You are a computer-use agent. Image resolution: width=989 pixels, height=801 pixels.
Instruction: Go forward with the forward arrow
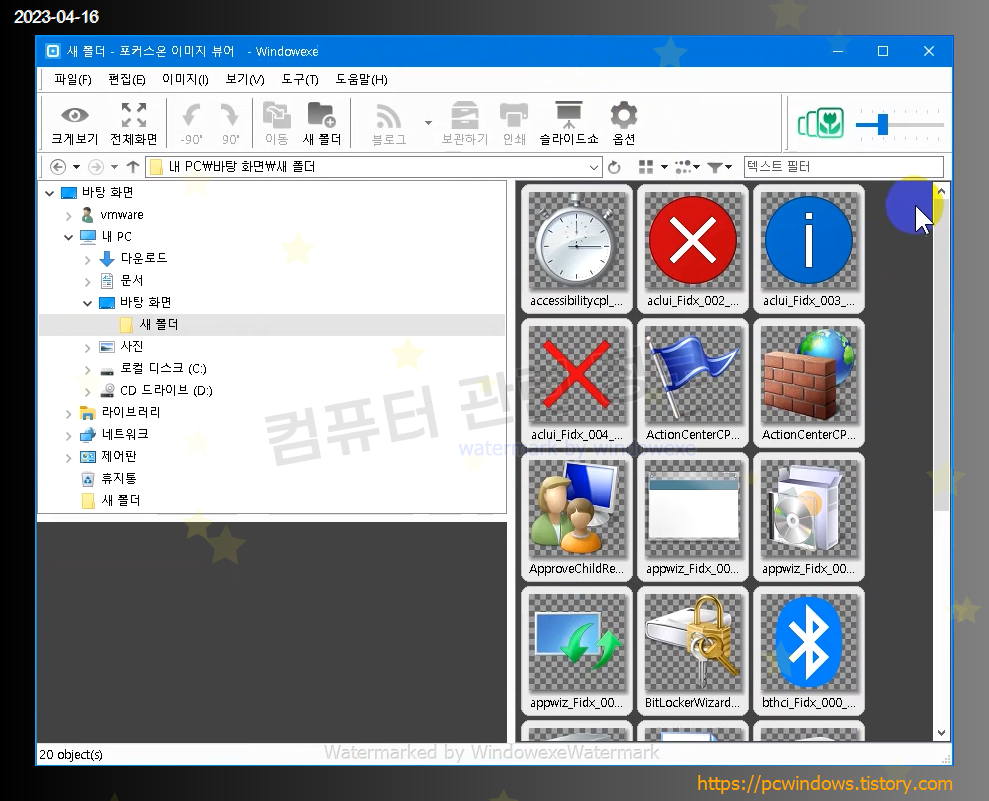95,167
